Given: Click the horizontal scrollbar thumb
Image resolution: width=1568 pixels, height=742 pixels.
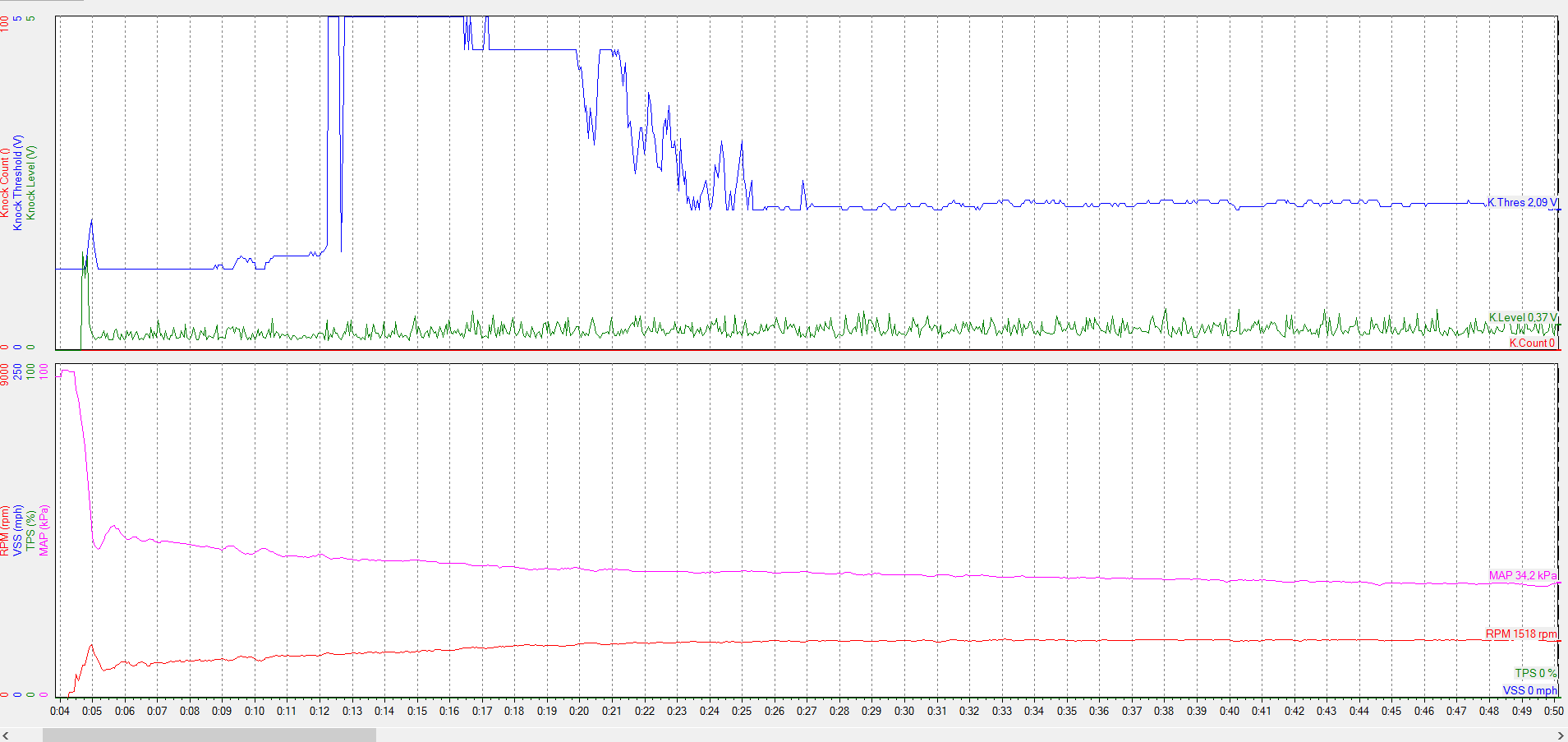Looking at the screenshot, I should (209, 735).
